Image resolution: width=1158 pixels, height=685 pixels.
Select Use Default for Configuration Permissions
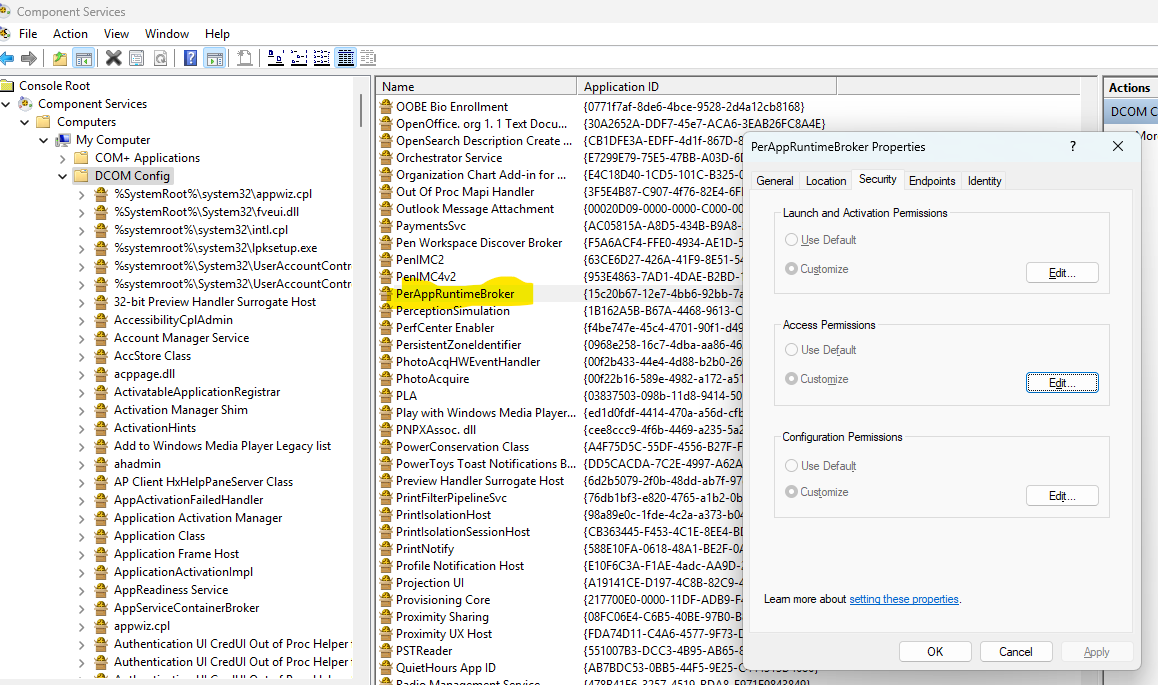(x=791, y=466)
